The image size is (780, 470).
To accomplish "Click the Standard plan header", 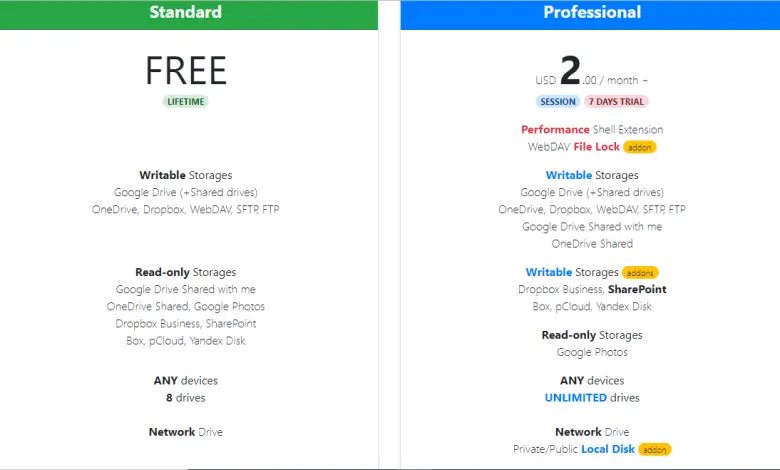I will (x=185, y=13).
